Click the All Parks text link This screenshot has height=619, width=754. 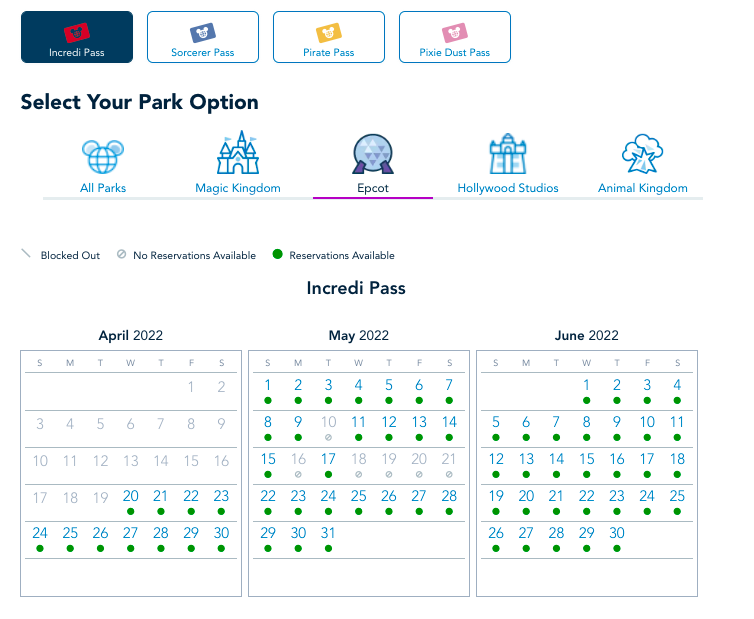[103, 188]
